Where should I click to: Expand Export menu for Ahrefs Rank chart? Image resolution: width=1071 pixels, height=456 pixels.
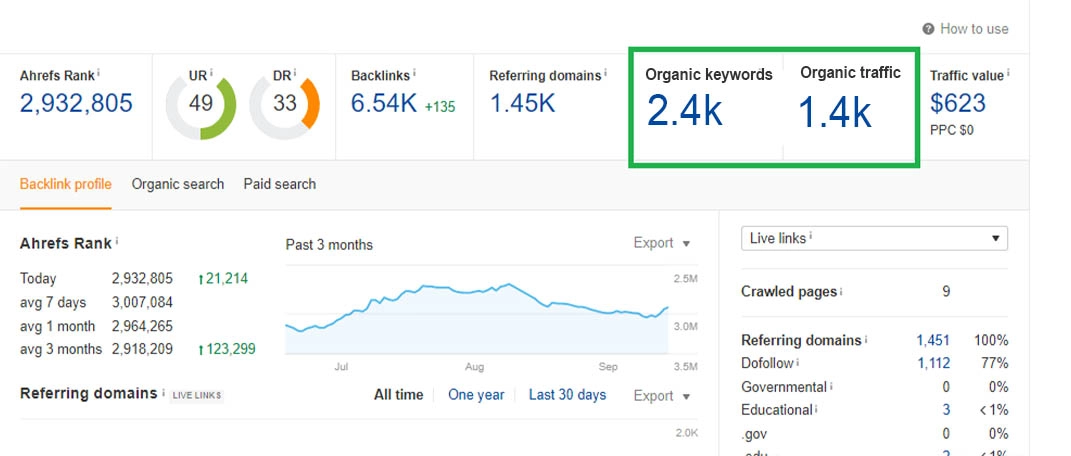coord(662,243)
